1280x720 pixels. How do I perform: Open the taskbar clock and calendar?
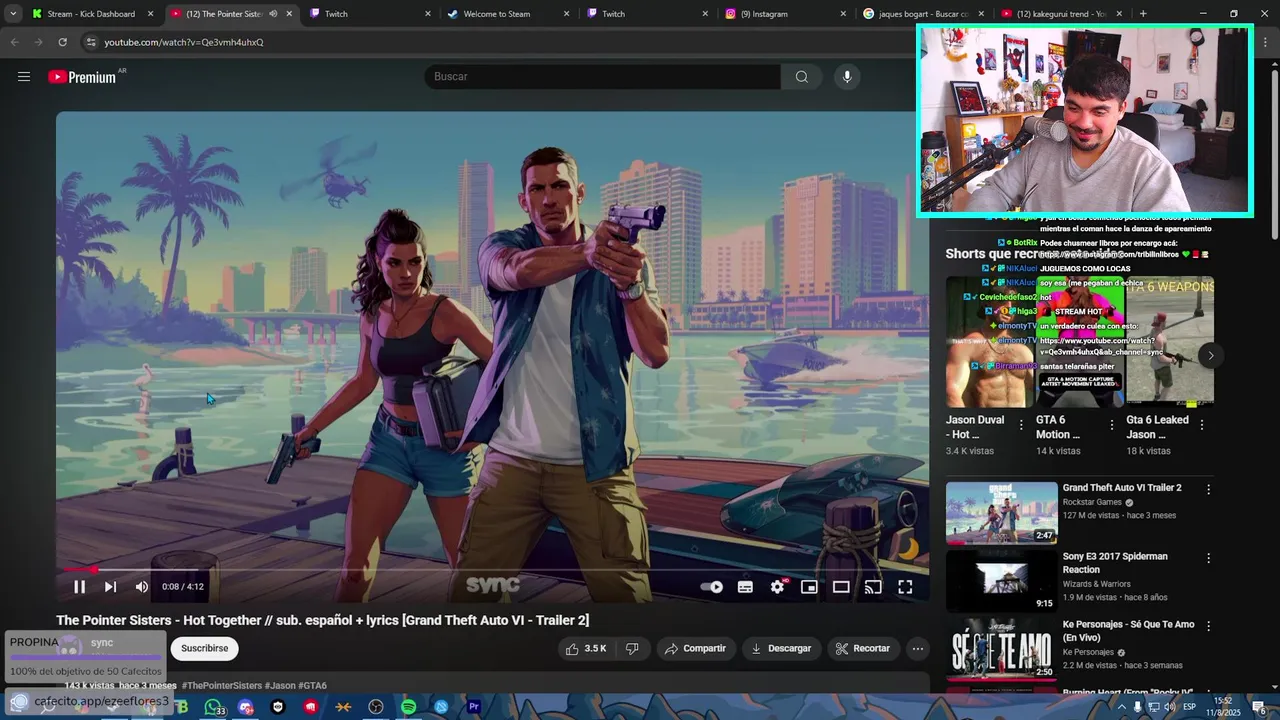pos(1223,707)
